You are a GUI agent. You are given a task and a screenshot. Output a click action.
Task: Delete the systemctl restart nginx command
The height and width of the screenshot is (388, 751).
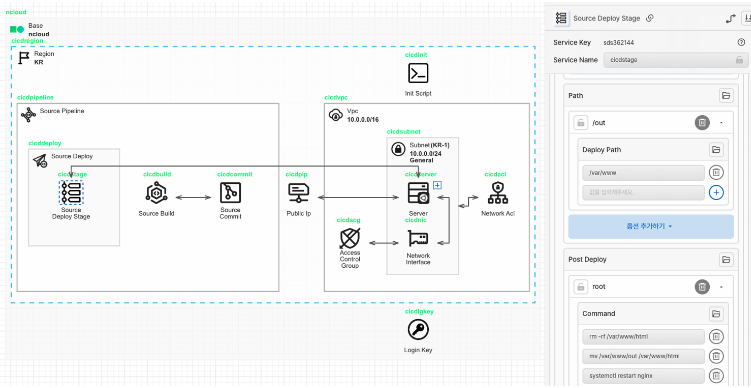click(716, 376)
